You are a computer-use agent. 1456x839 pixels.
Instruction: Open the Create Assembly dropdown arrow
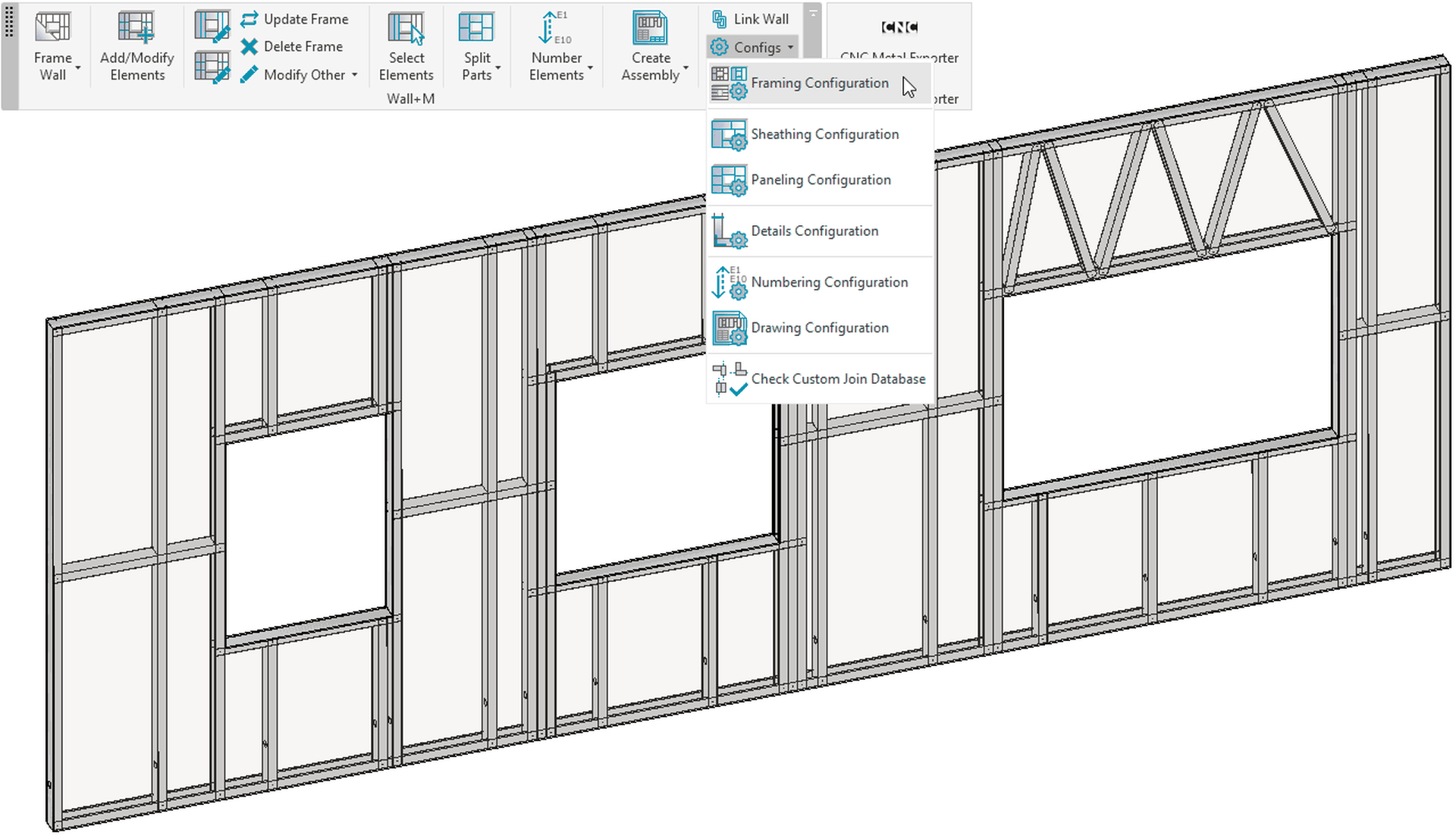(686, 68)
